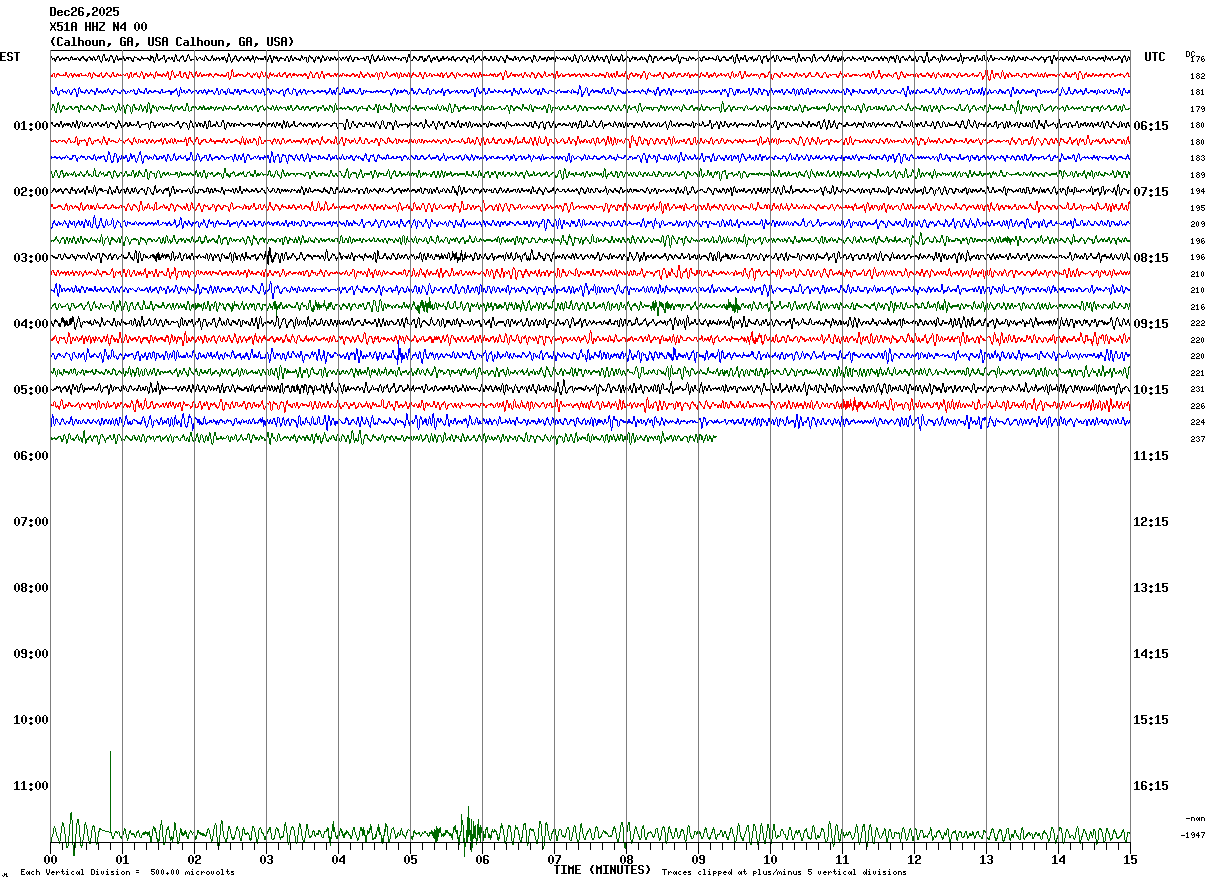Select the "07:00" EST hour label
The image size is (1210, 886).
pyautogui.click(x=30, y=522)
